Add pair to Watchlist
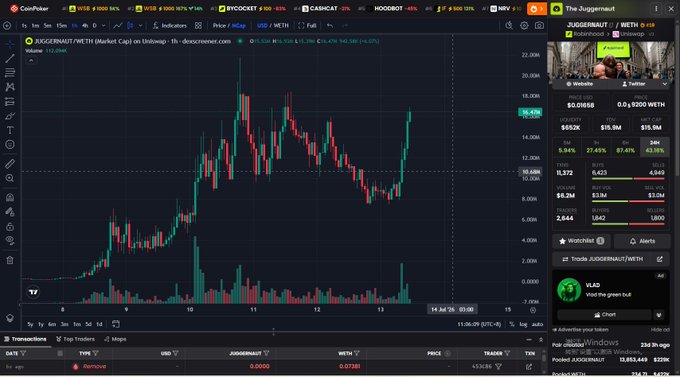Image resolution: width=680 pixels, height=377 pixels. [x=581, y=241]
